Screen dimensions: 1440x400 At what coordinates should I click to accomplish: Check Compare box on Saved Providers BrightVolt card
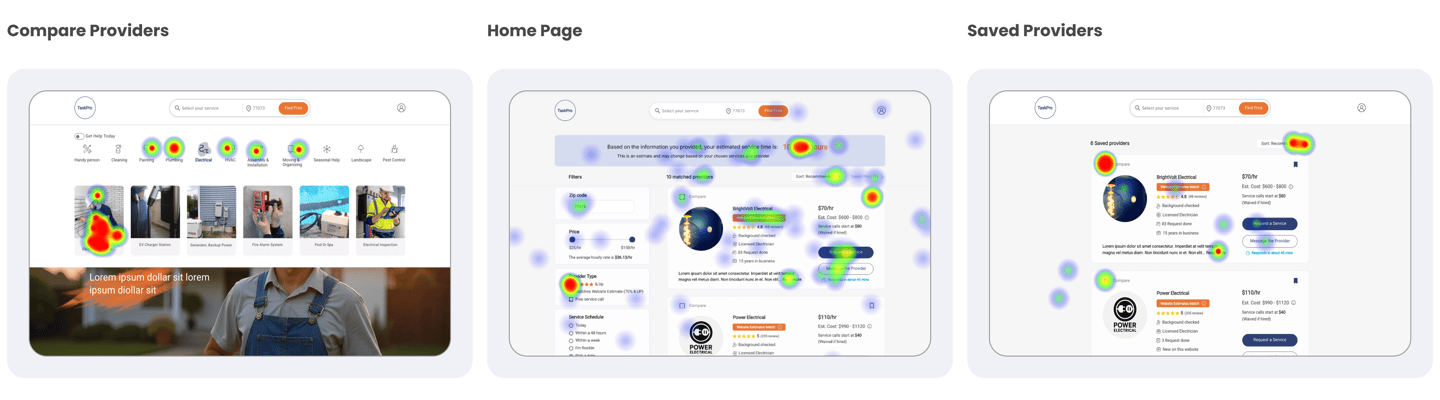click(1105, 164)
